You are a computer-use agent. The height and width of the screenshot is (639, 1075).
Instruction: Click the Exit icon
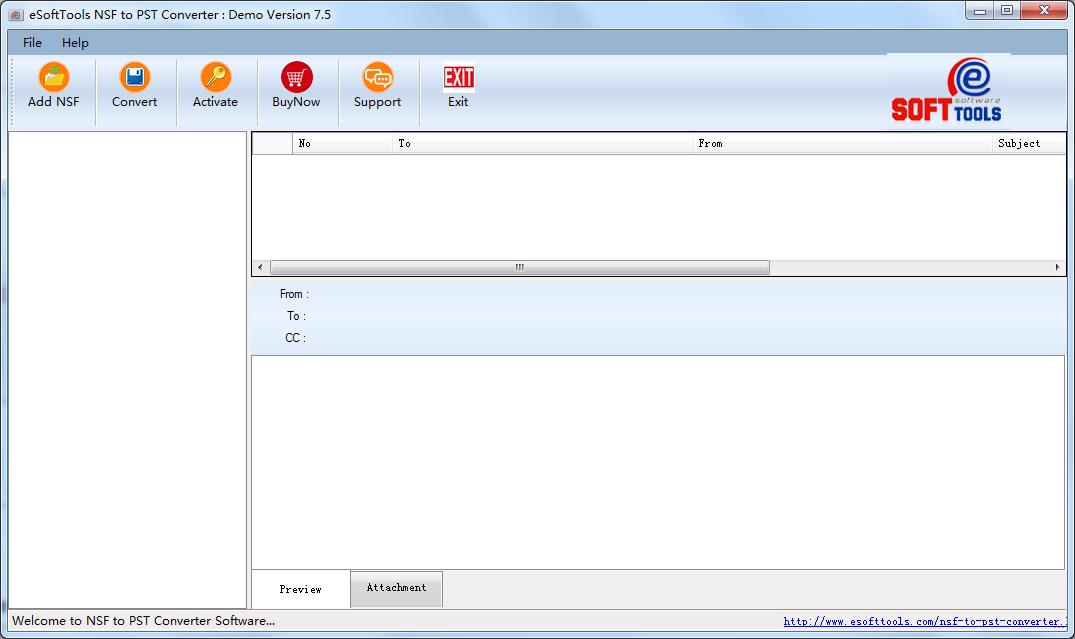457,88
